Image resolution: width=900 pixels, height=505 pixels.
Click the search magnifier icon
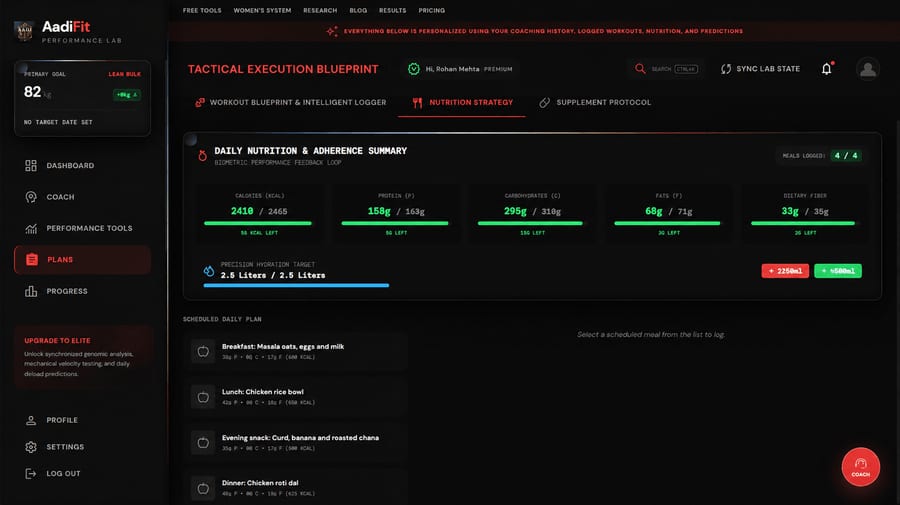[640, 69]
